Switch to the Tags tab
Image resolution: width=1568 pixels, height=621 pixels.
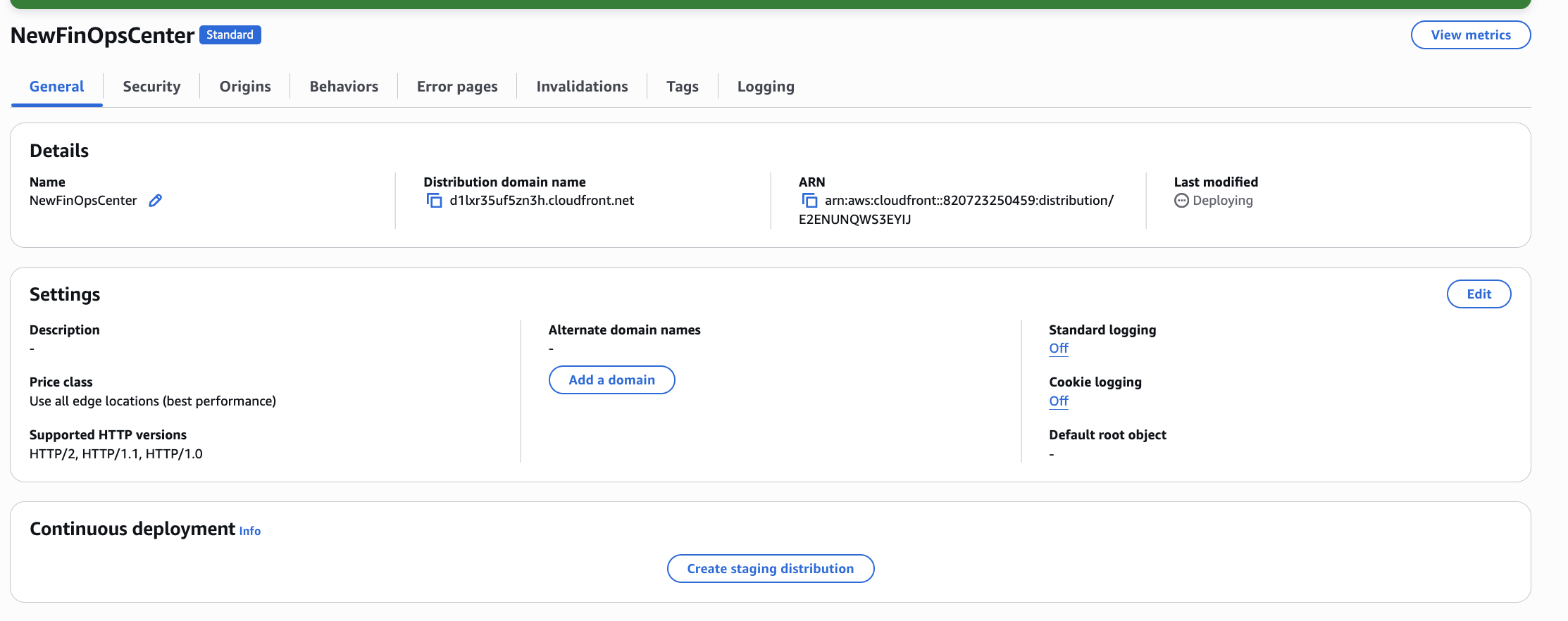click(682, 87)
